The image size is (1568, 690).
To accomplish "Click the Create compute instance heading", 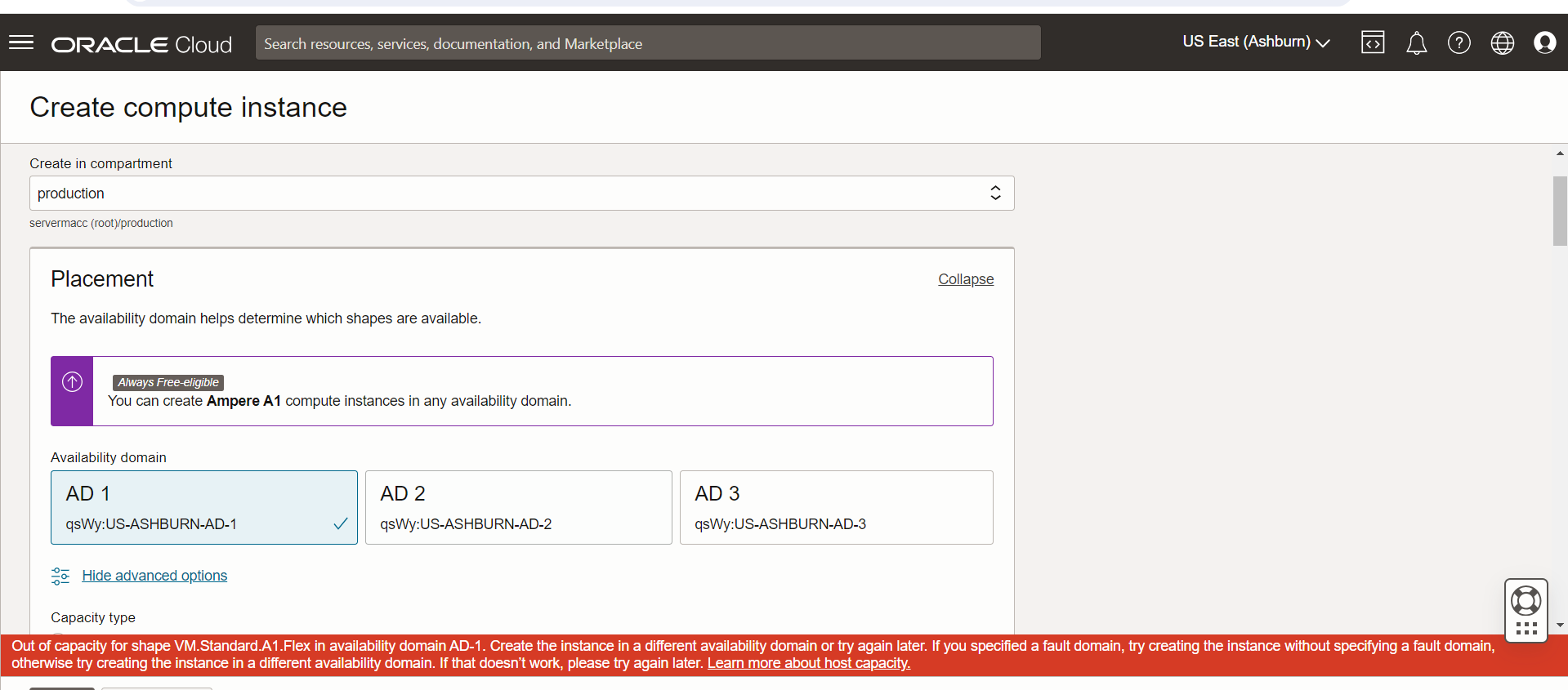I will coord(189,107).
